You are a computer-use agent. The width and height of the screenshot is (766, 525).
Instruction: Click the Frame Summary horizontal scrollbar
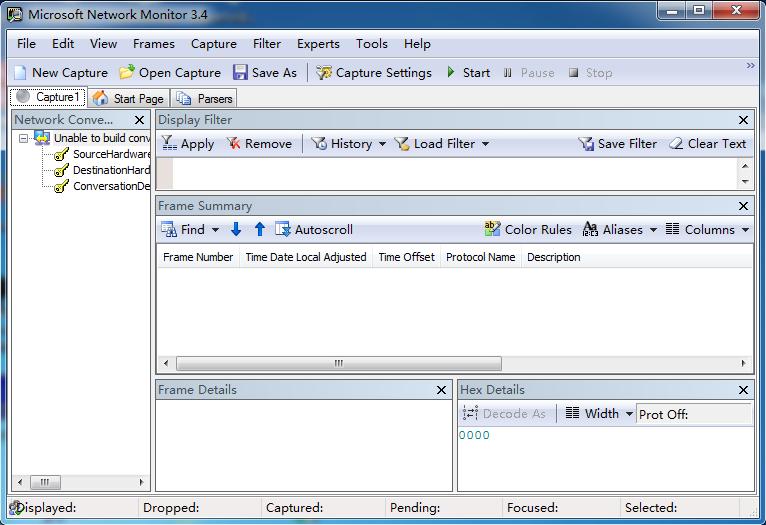pyautogui.click(x=339, y=364)
